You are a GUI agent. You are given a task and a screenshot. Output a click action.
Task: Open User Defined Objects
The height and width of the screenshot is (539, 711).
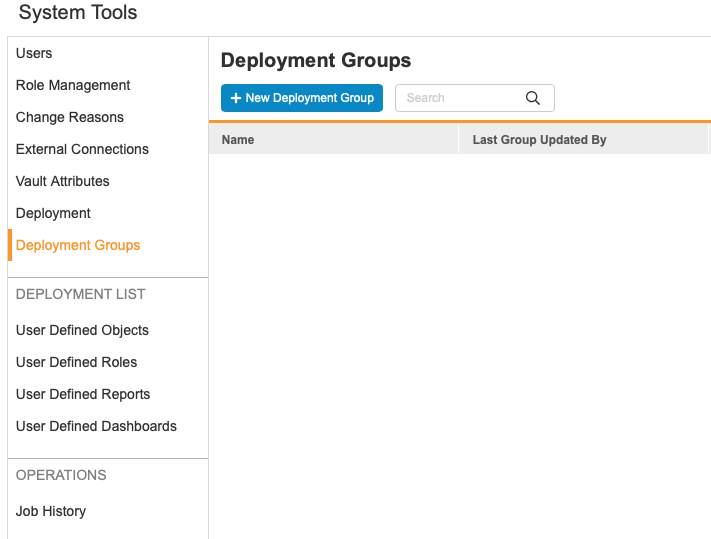click(82, 330)
